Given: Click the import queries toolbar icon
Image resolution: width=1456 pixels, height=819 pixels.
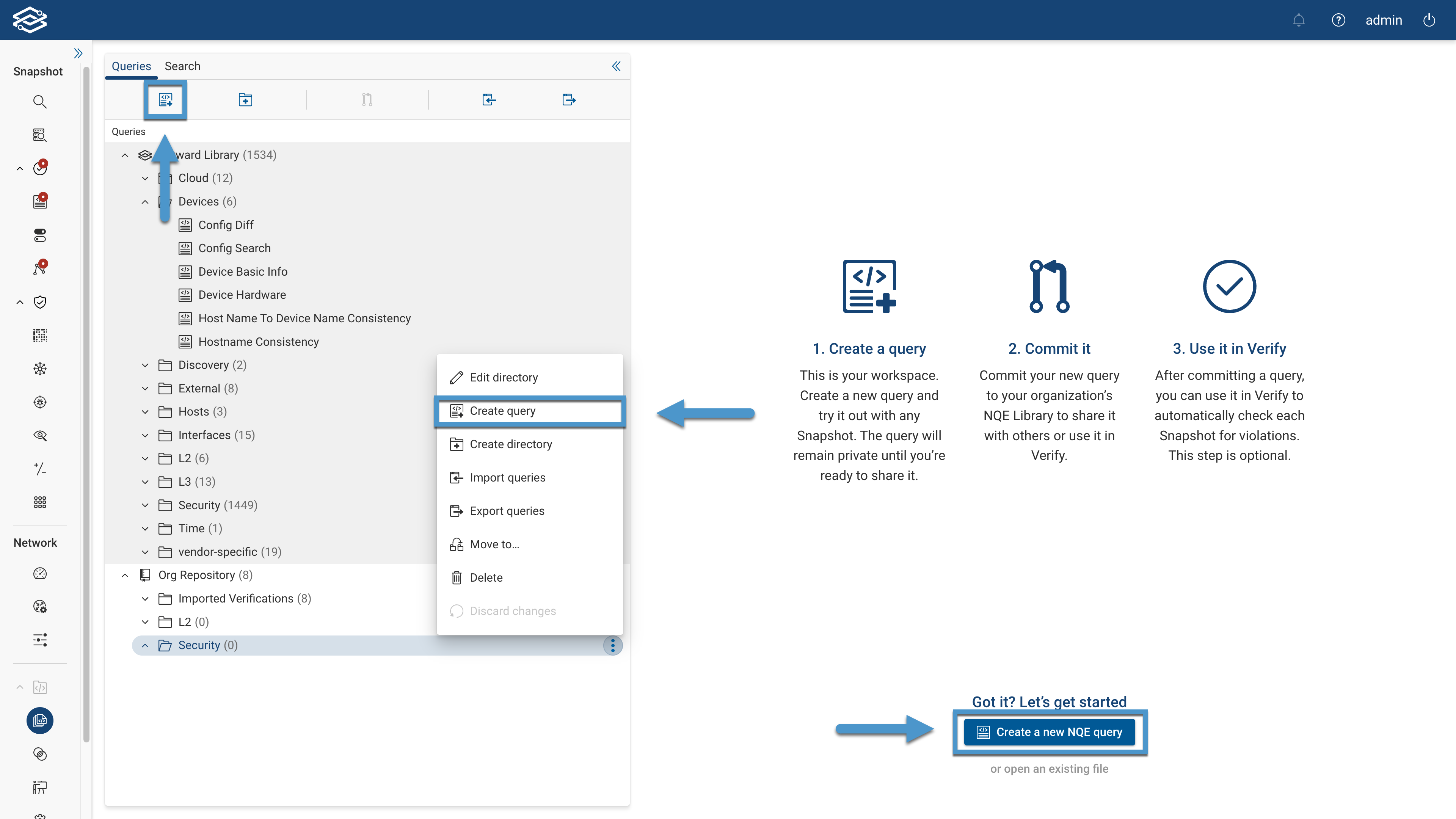Looking at the screenshot, I should (489, 100).
